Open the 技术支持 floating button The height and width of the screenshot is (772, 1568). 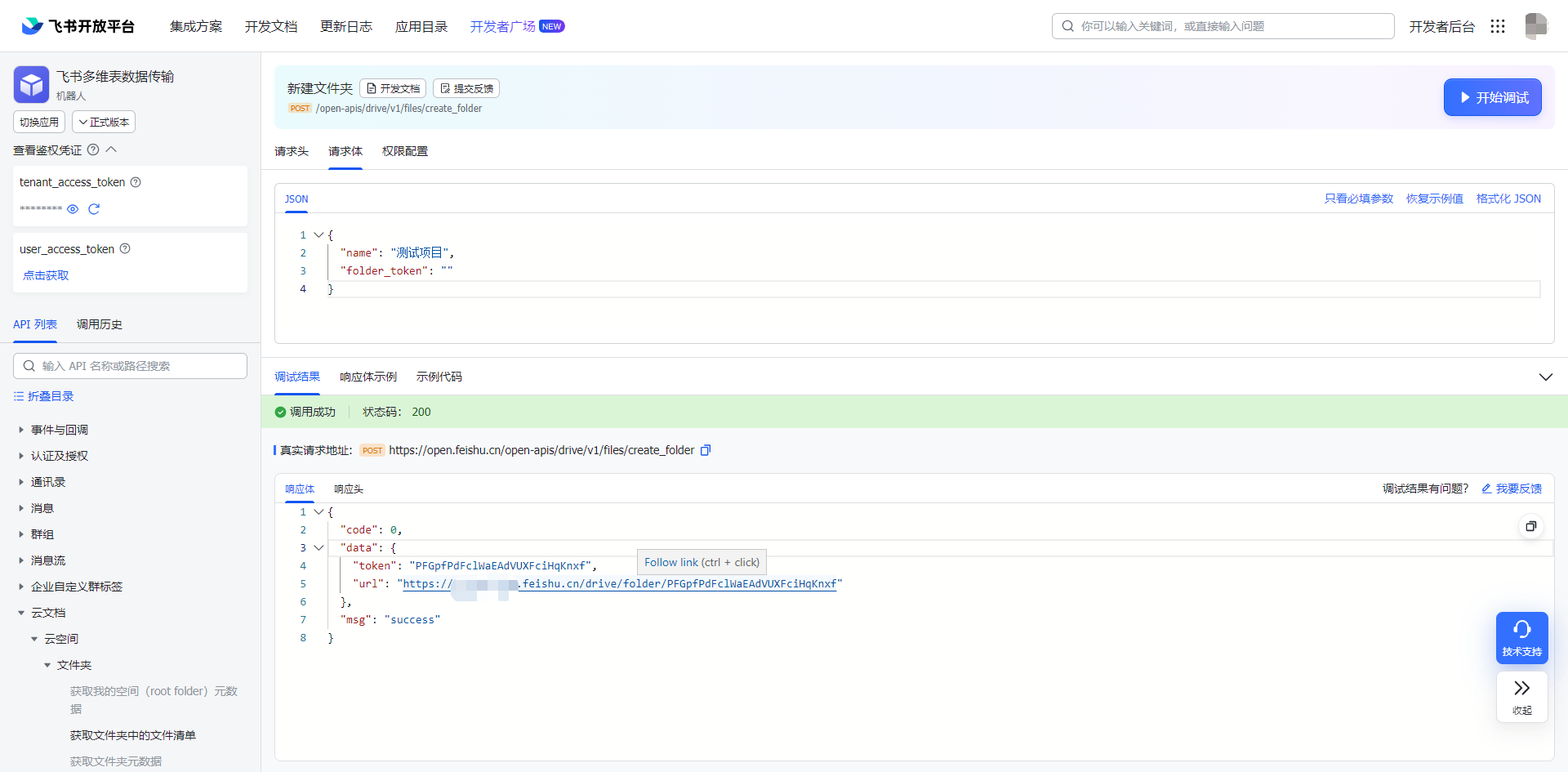tap(1521, 638)
